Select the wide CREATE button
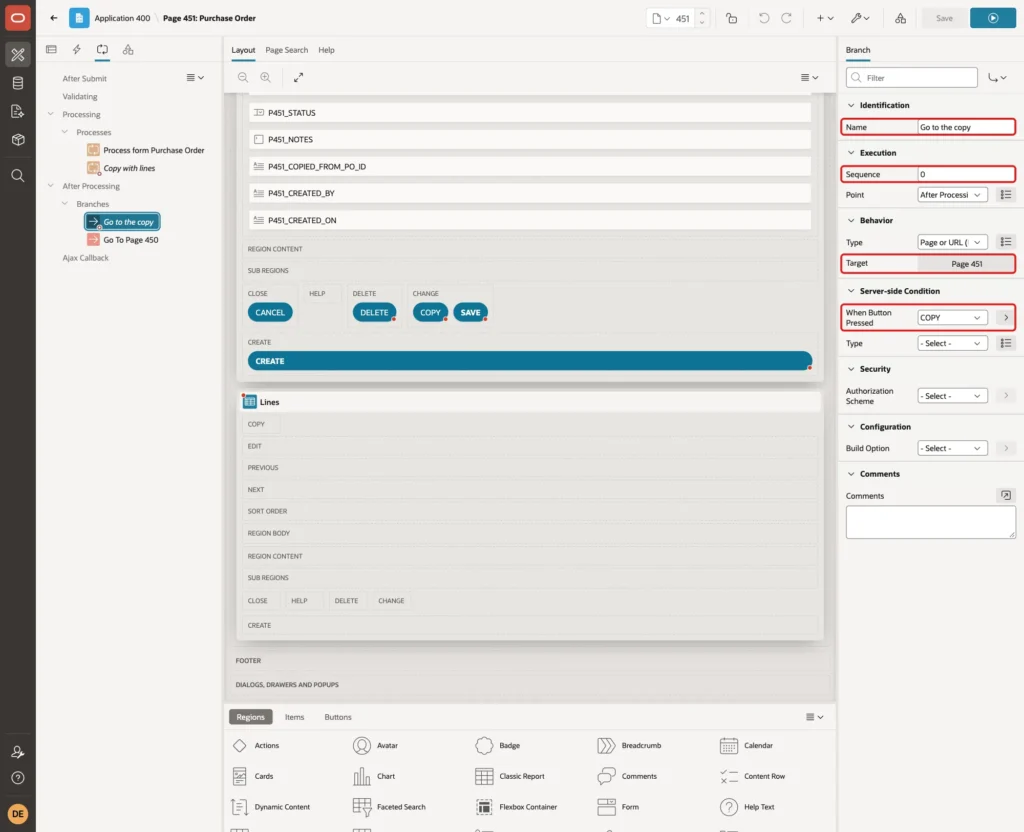The width and height of the screenshot is (1024, 832). (x=530, y=360)
